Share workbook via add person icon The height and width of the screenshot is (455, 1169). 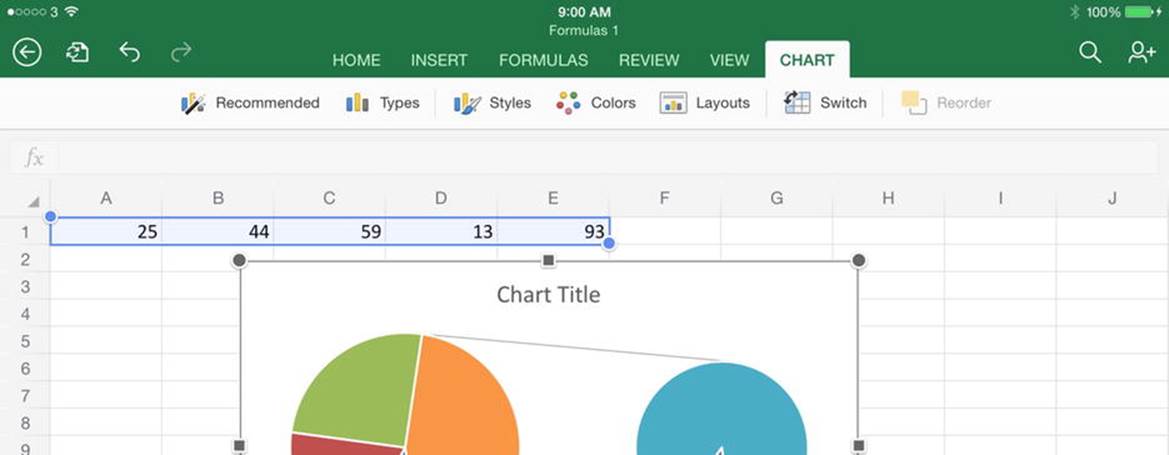1141,52
